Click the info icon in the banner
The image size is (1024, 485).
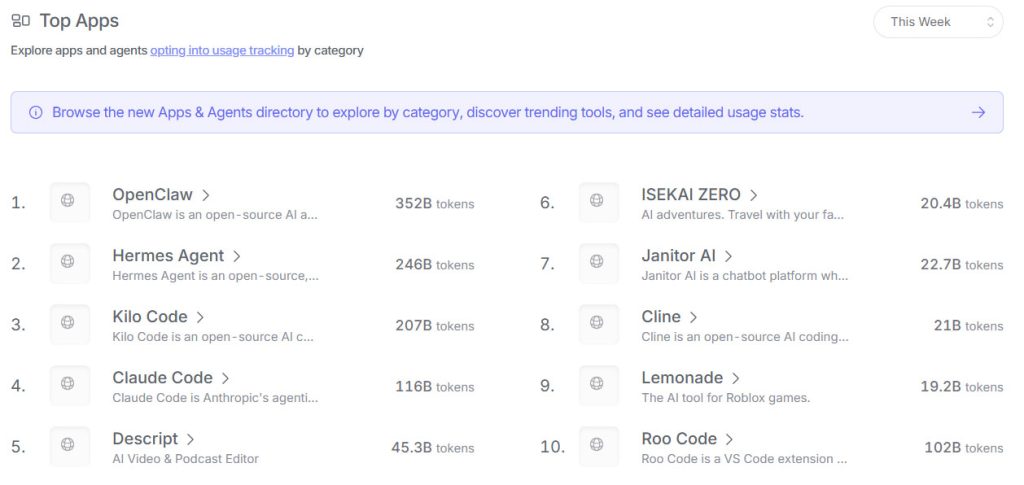tap(36, 113)
